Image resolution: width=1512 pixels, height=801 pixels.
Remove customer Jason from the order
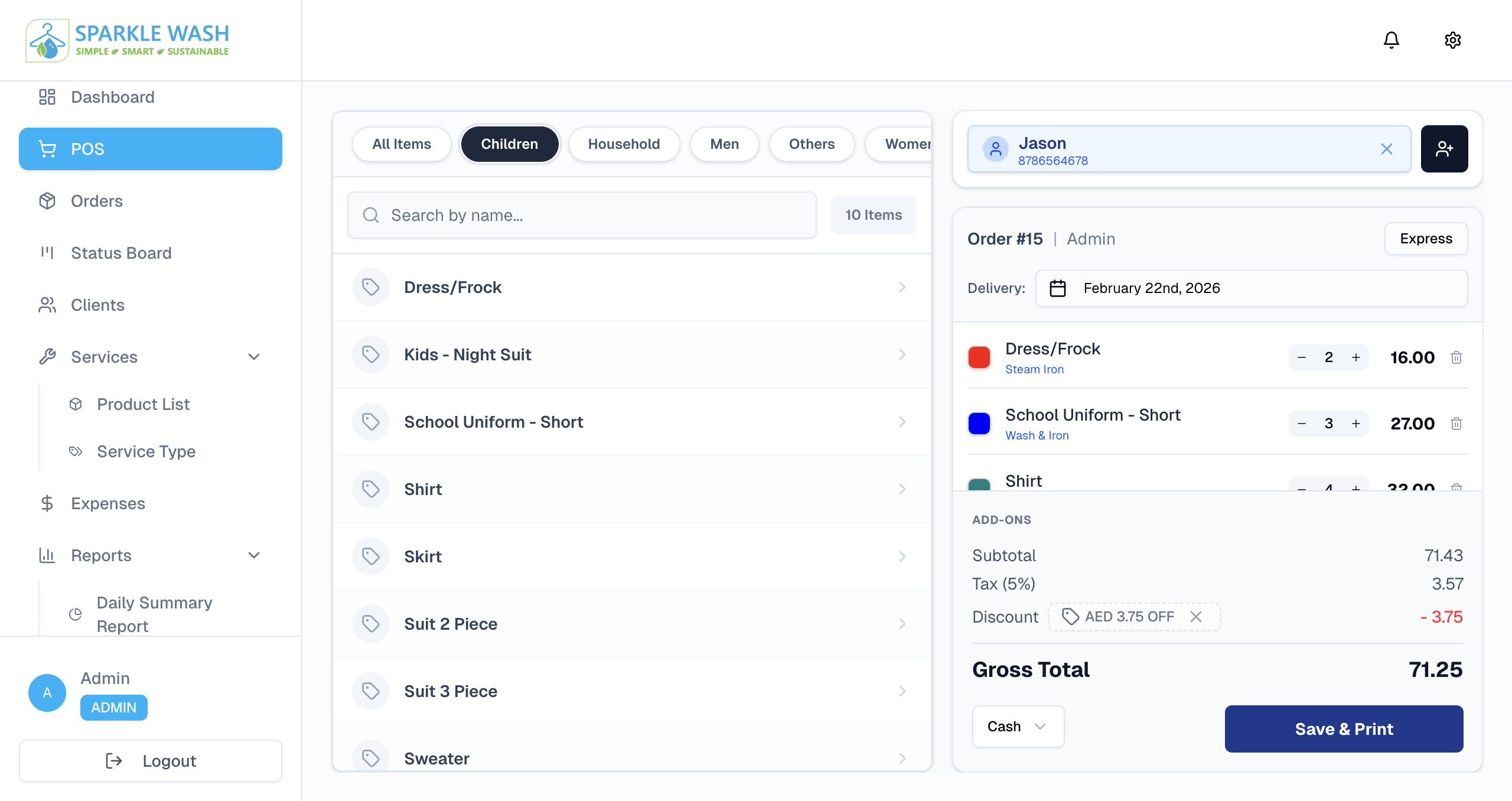[x=1387, y=149]
